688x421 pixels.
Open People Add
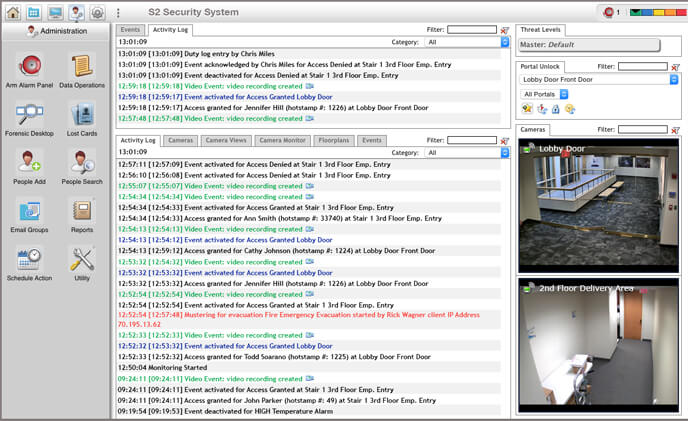tap(29, 167)
